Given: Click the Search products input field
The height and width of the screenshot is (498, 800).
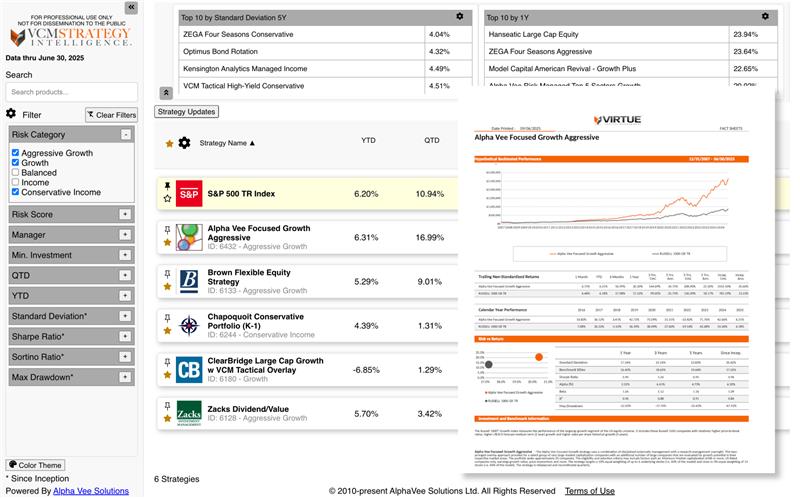Looking at the screenshot, I should (71, 92).
